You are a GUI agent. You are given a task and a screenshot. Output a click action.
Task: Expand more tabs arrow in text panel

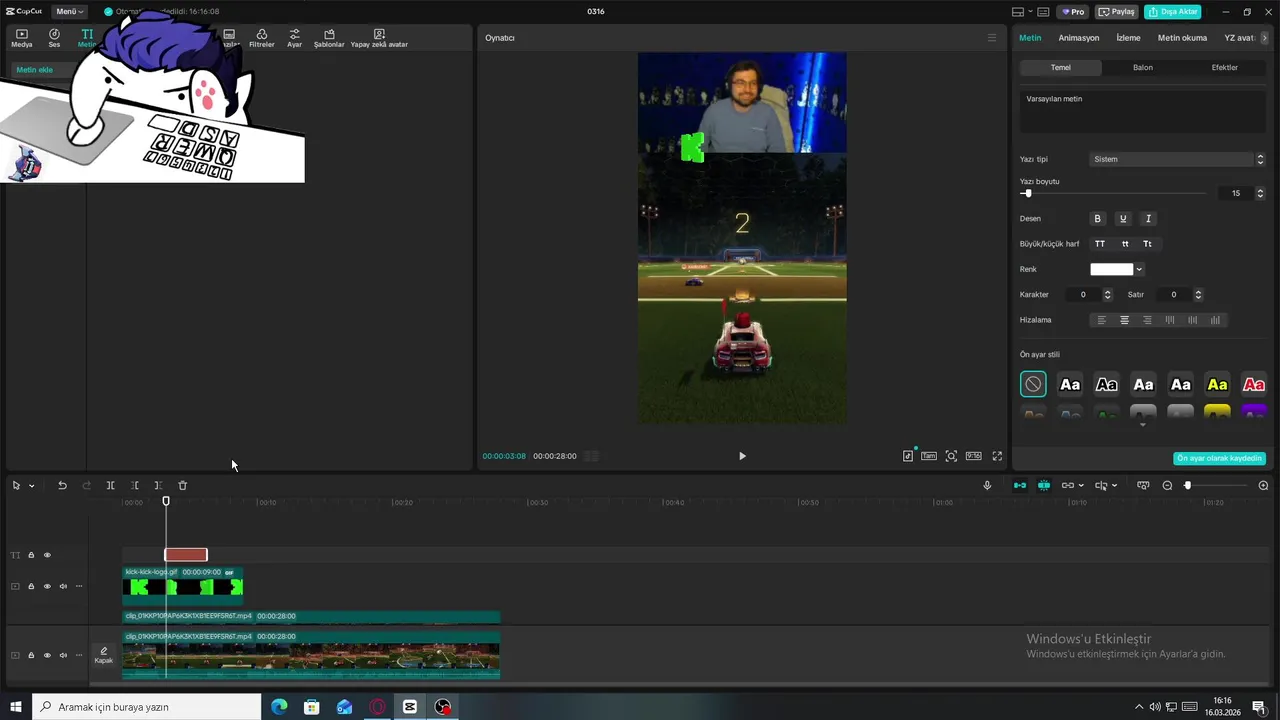pyautogui.click(x=1264, y=38)
